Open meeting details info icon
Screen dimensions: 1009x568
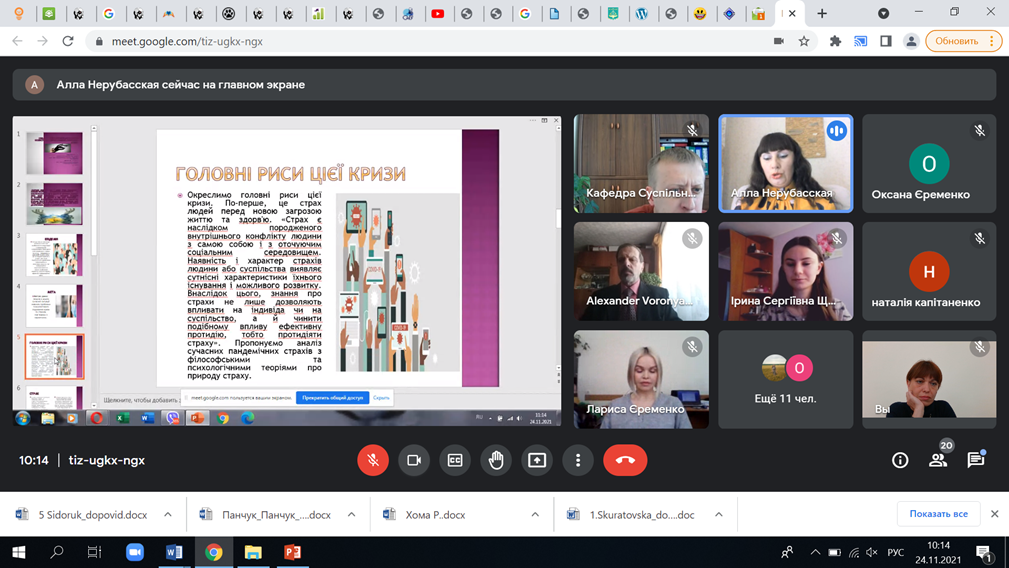coord(900,460)
